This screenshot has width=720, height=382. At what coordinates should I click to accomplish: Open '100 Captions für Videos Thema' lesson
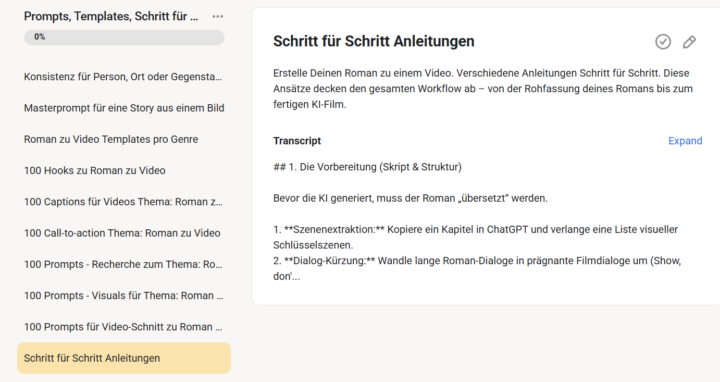click(x=123, y=202)
